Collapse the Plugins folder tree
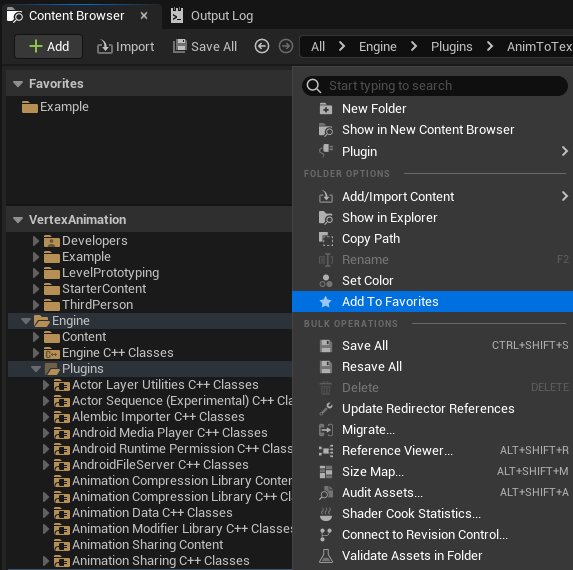The image size is (573, 570). pyautogui.click(x=36, y=369)
